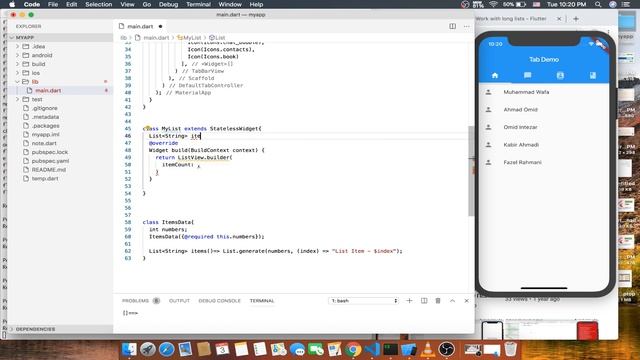Open temp.dart in the explorer
The image size is (640, 360).
[45, 179]
